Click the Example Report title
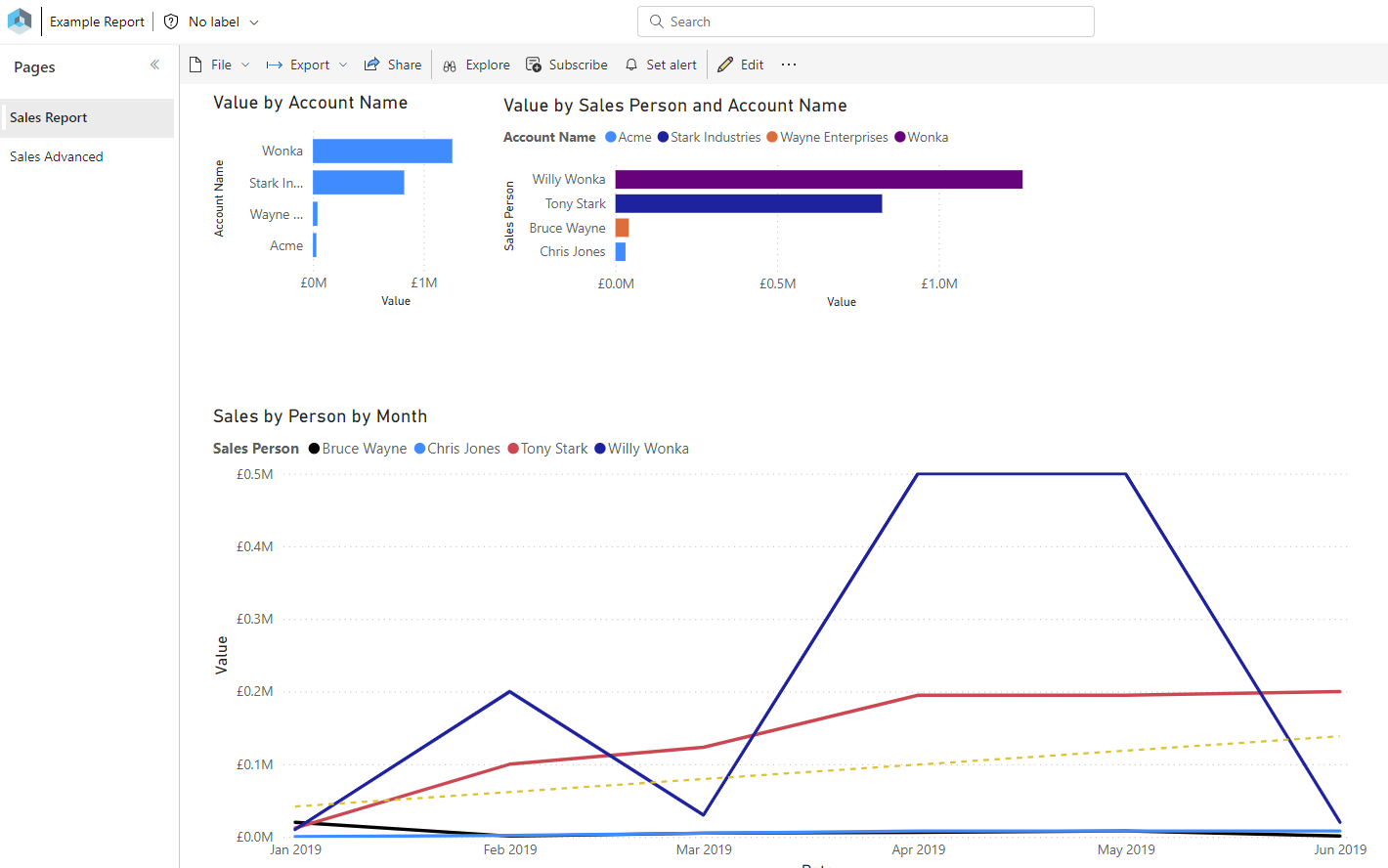 point(97,22)
